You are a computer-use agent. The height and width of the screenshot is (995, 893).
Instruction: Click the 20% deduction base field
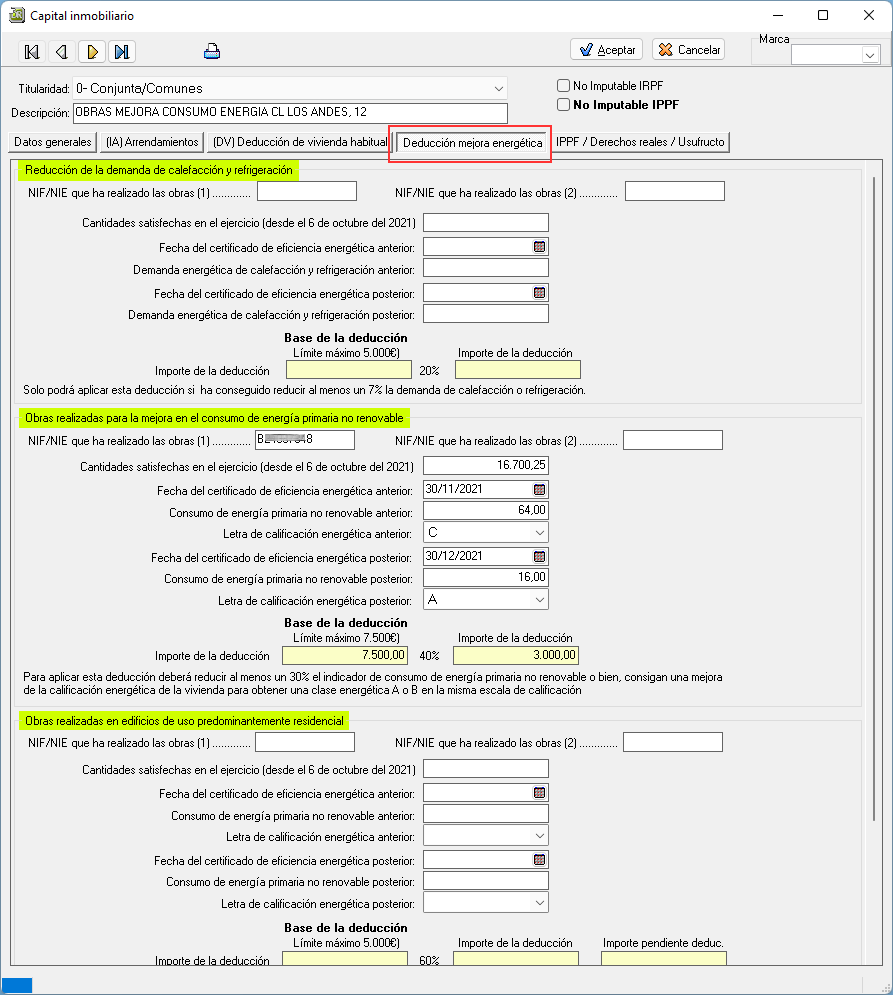(349, 370)
